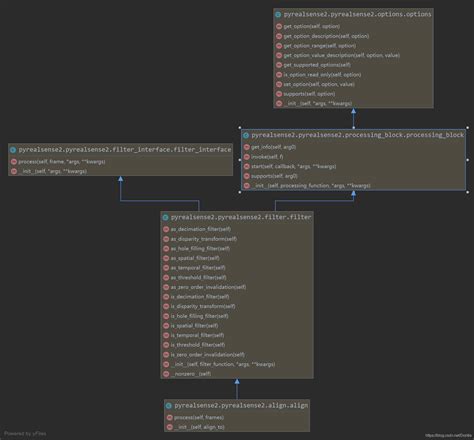Click the class icon of processing_block node
The height and width of the screenshot is (440, 474).
pos(246,135)
